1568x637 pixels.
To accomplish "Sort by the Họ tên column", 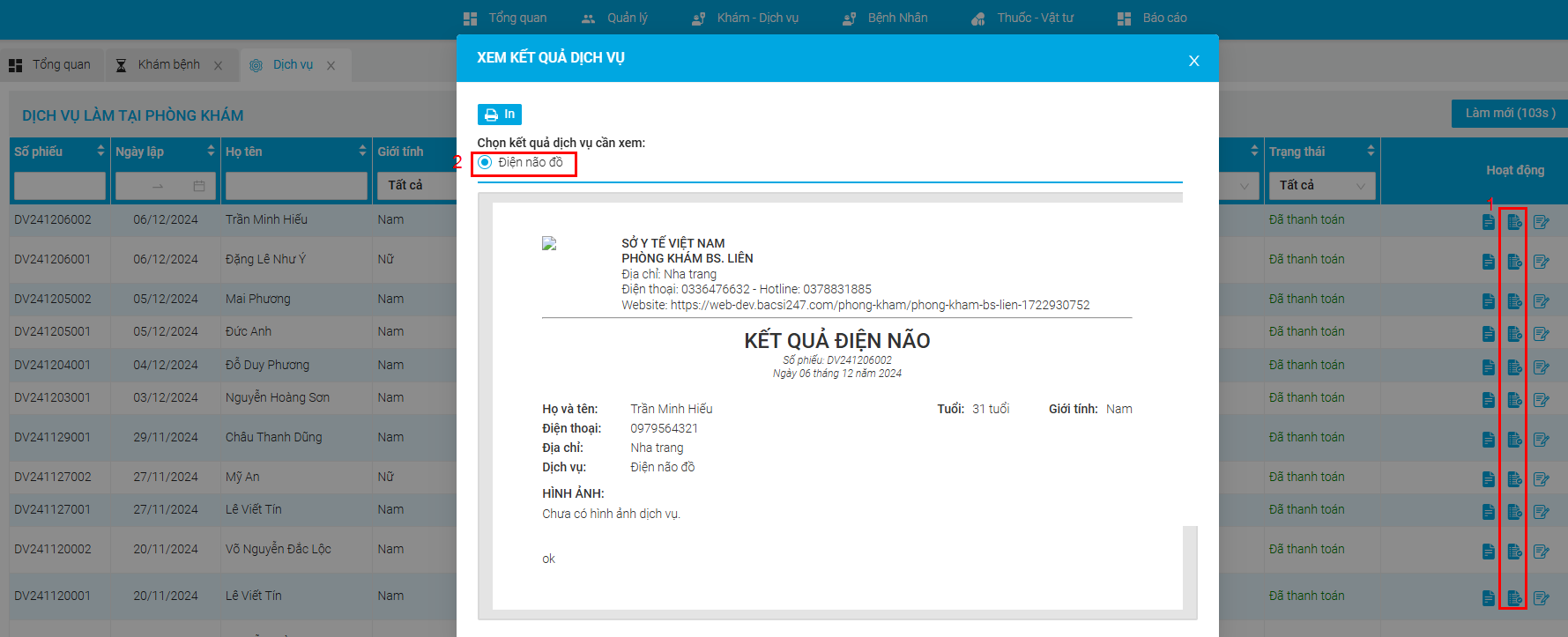I will pyautogui.click(x=362, y=152).
